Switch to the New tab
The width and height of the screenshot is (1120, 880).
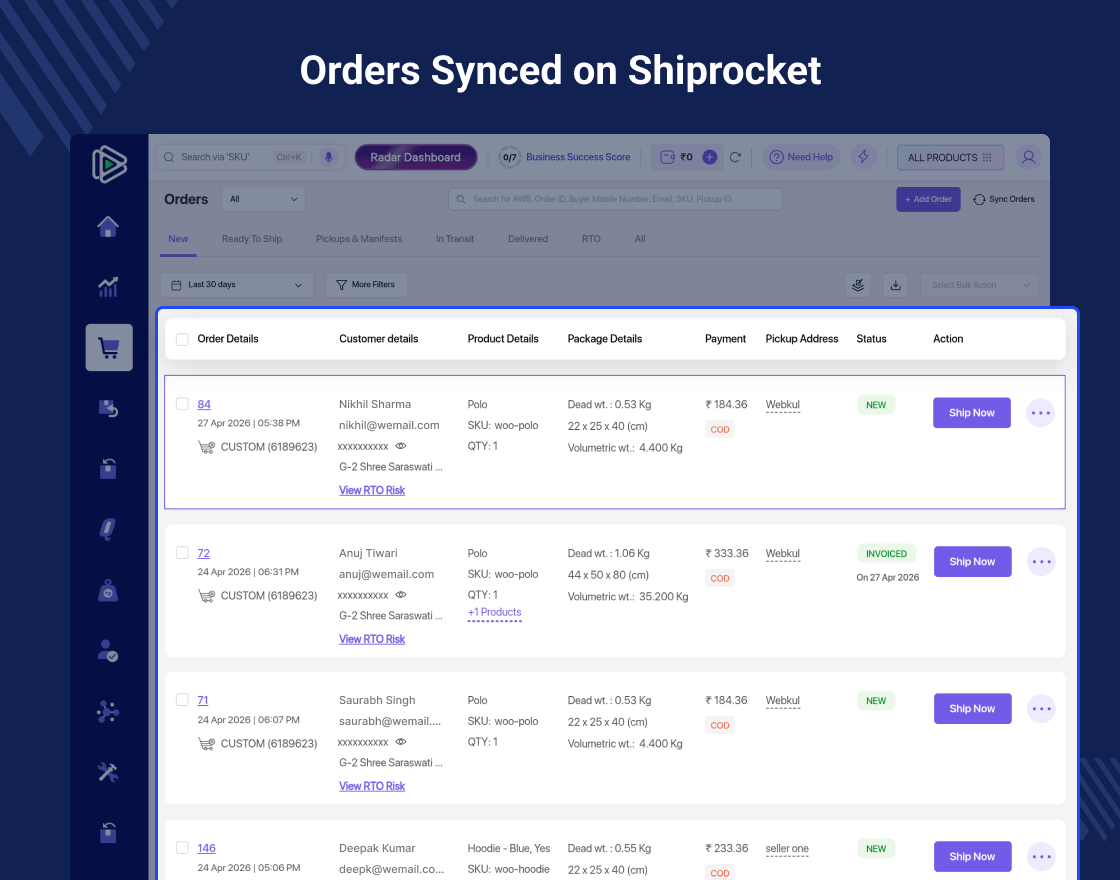[178, 239]
